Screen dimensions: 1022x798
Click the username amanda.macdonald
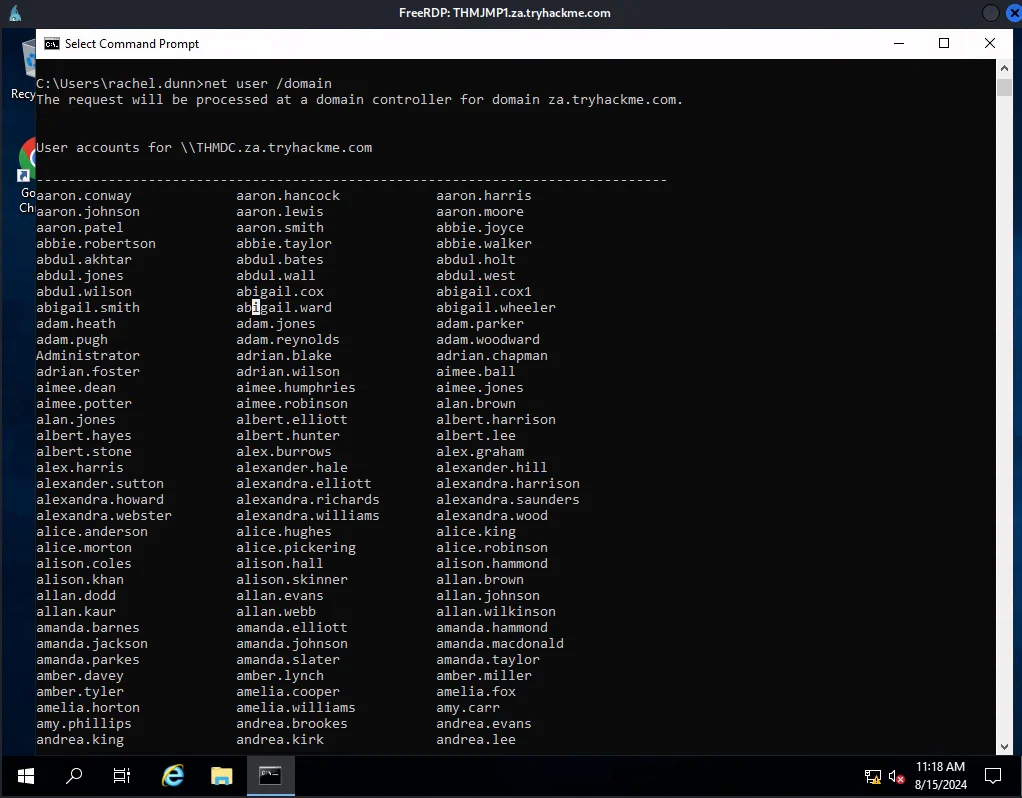click(500, 643)
